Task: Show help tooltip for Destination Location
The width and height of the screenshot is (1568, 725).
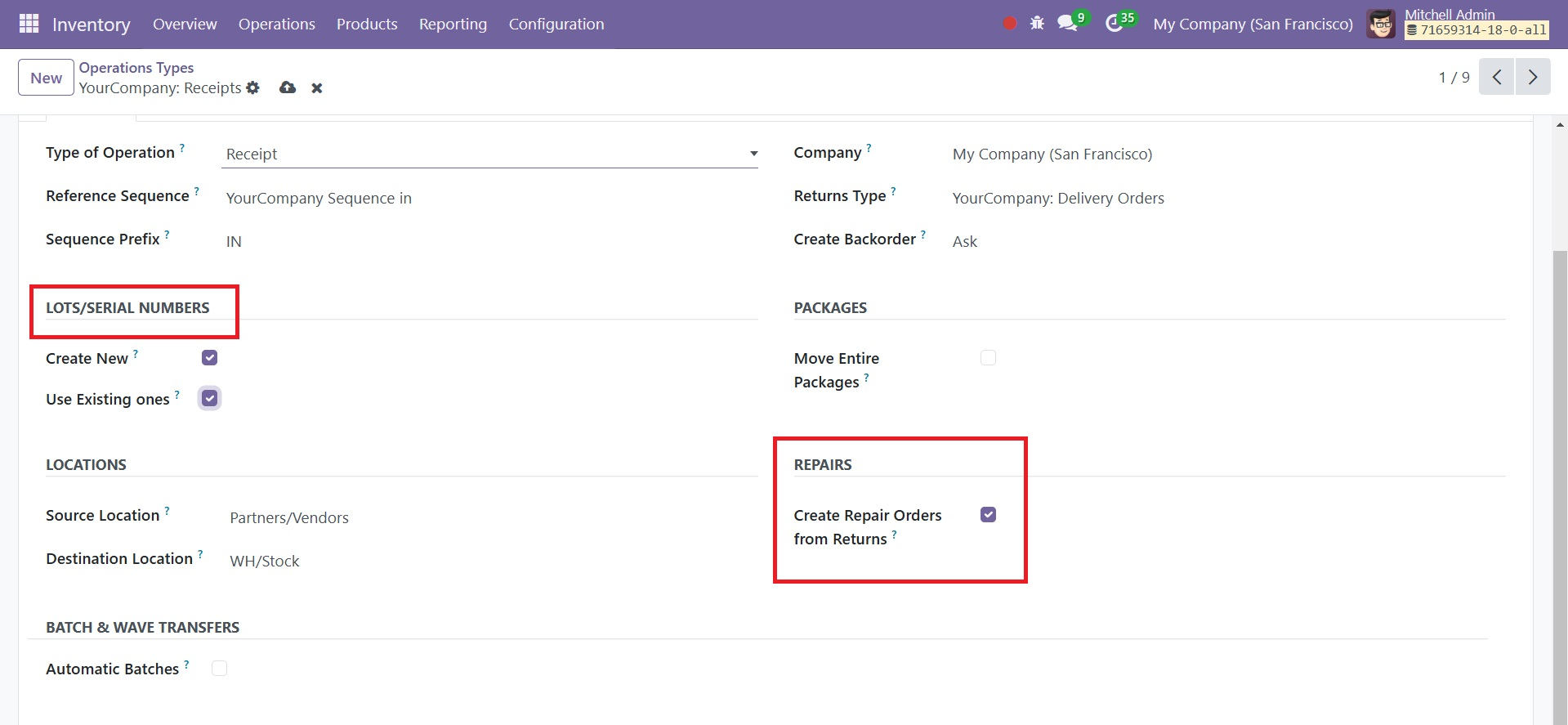Action: (x=200, y=554)
